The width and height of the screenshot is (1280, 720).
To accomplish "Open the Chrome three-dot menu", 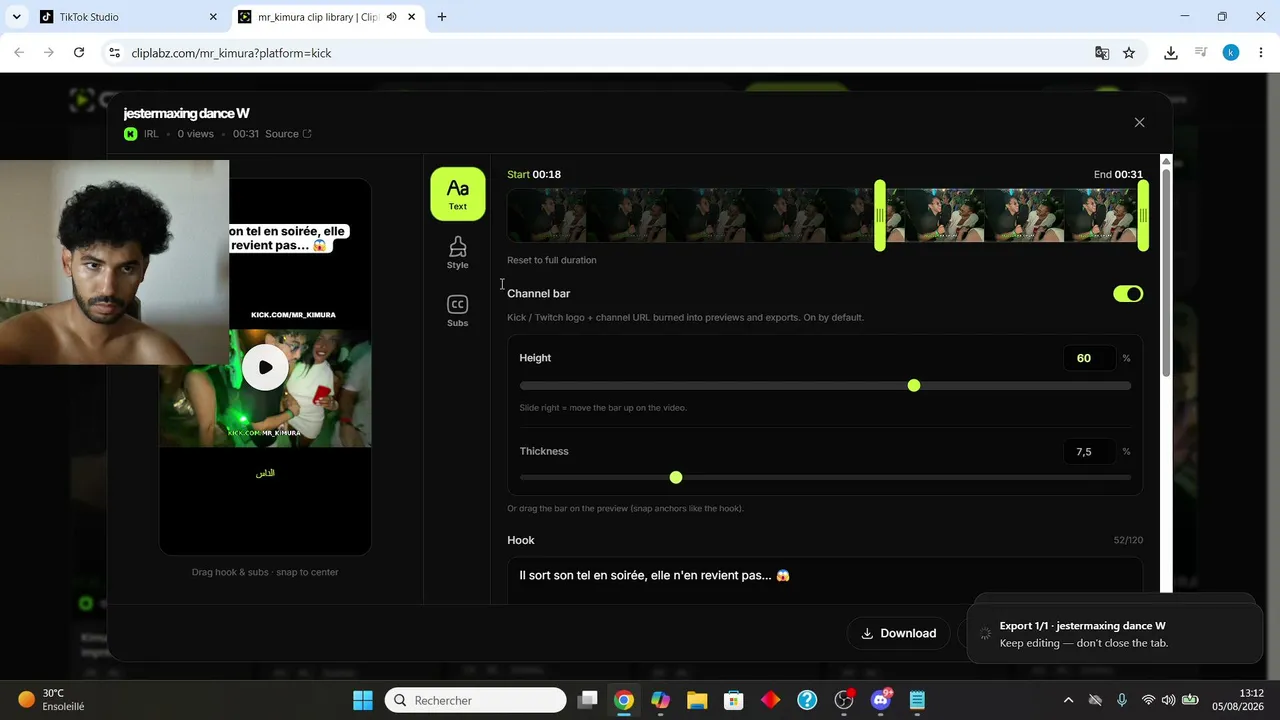I will pos(1260,53).
